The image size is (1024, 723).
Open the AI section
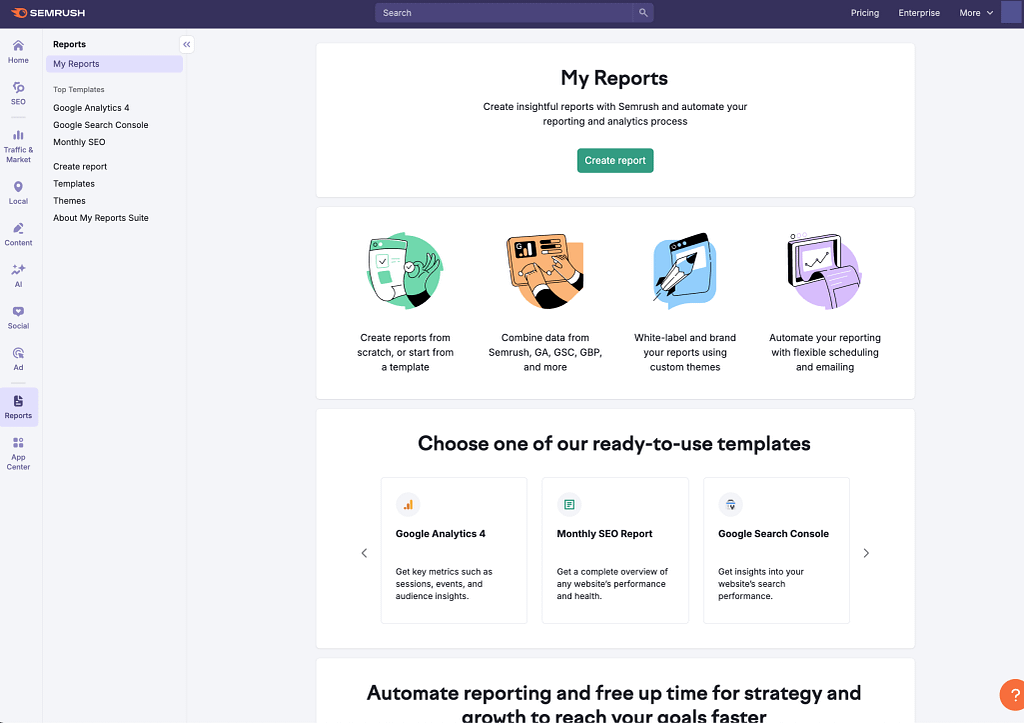point(18,276)
